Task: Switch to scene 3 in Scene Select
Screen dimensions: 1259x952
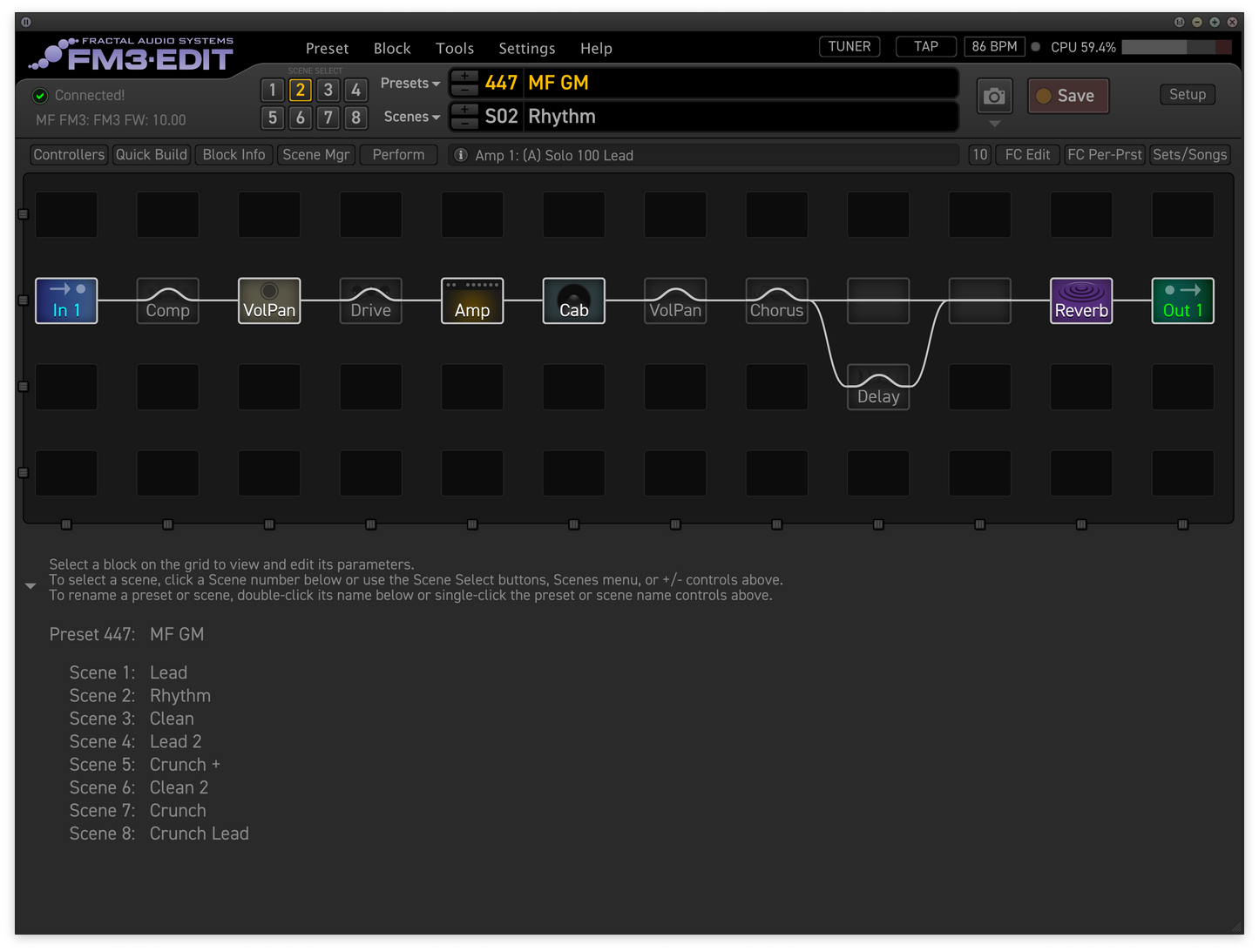Action: click(328, 90)
